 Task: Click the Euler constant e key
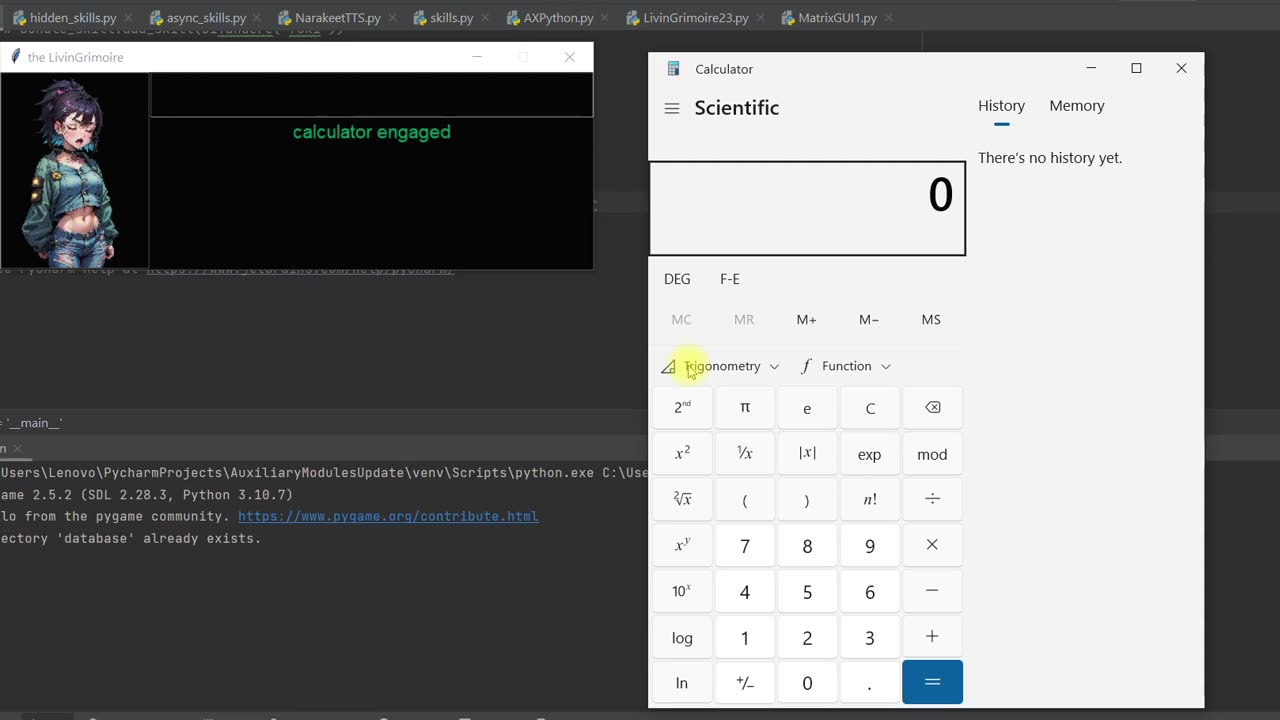807,408
